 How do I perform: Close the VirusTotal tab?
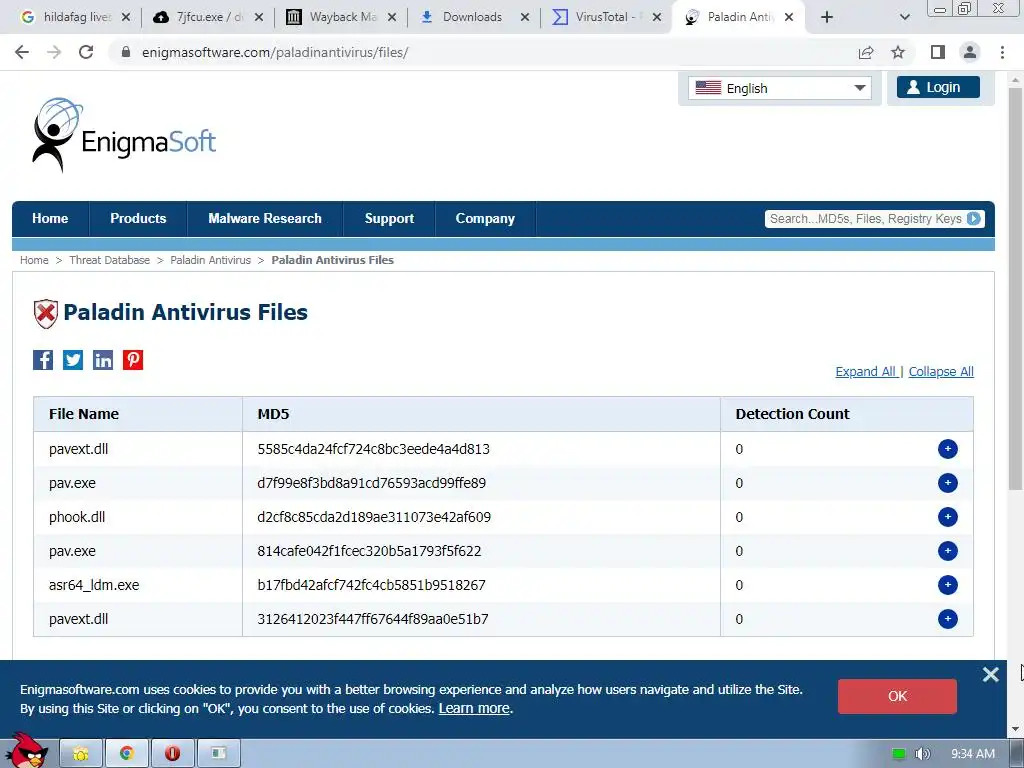tap(657, 17)
